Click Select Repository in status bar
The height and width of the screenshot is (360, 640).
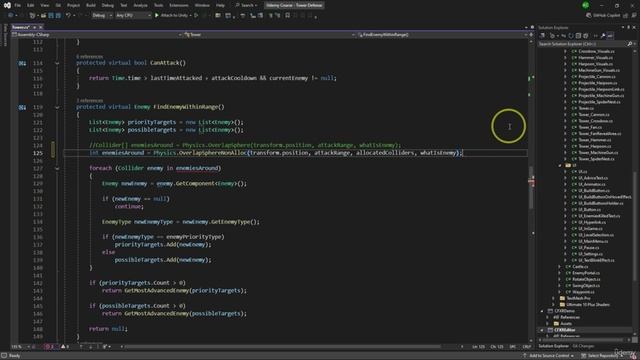[603, 356]
